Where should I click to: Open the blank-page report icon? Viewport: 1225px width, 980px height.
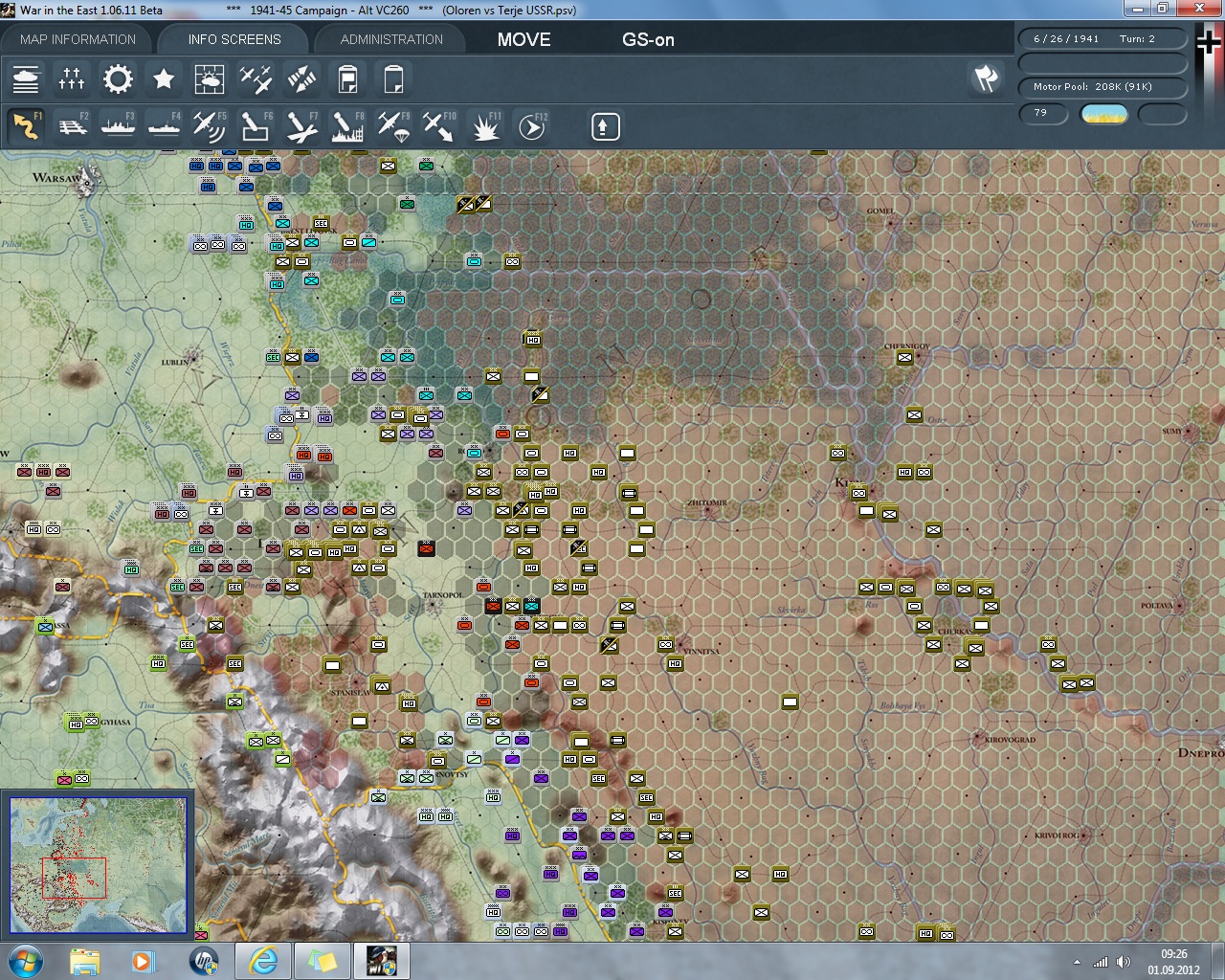393,78
